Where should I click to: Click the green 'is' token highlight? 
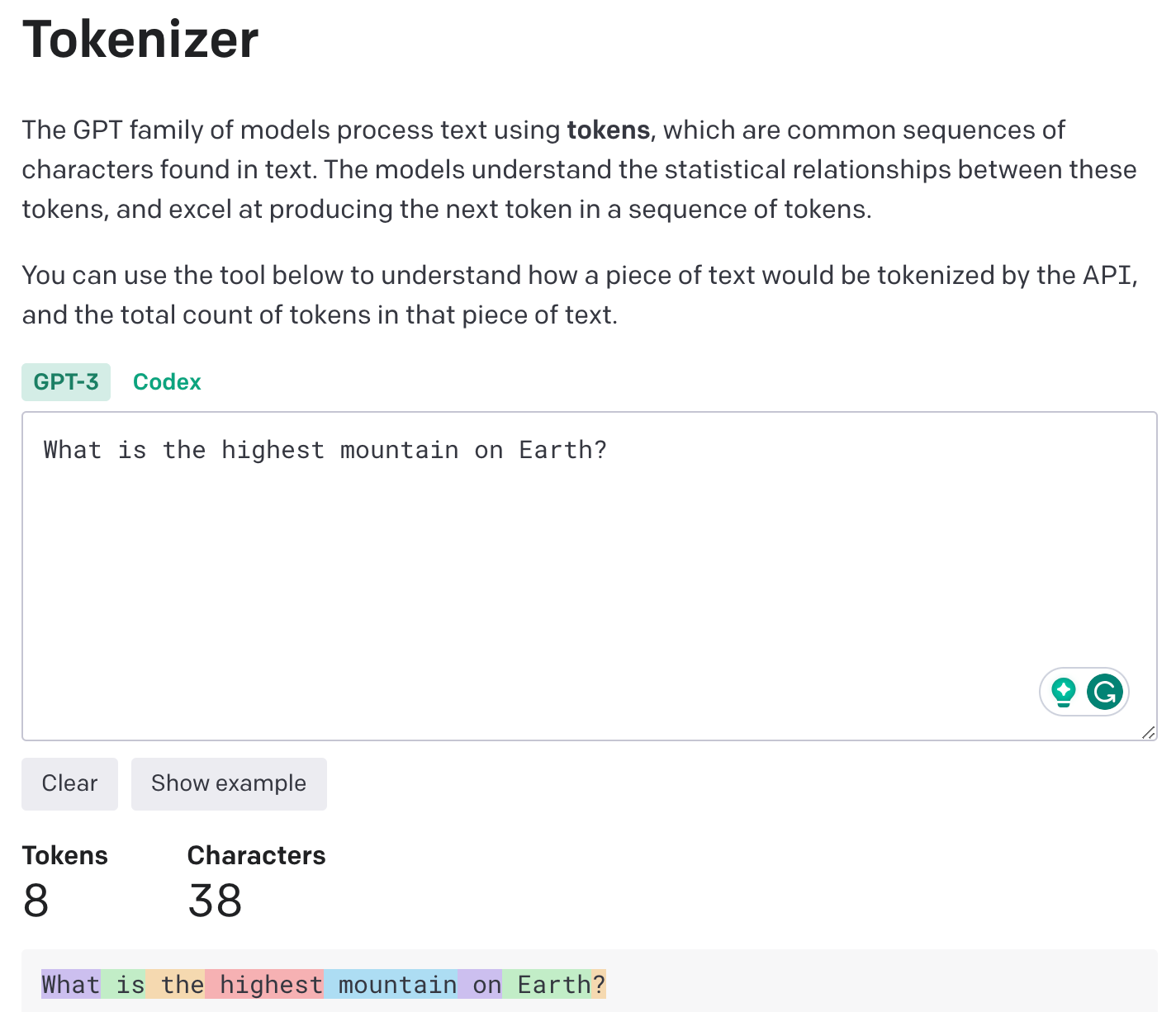click(123, 984)
